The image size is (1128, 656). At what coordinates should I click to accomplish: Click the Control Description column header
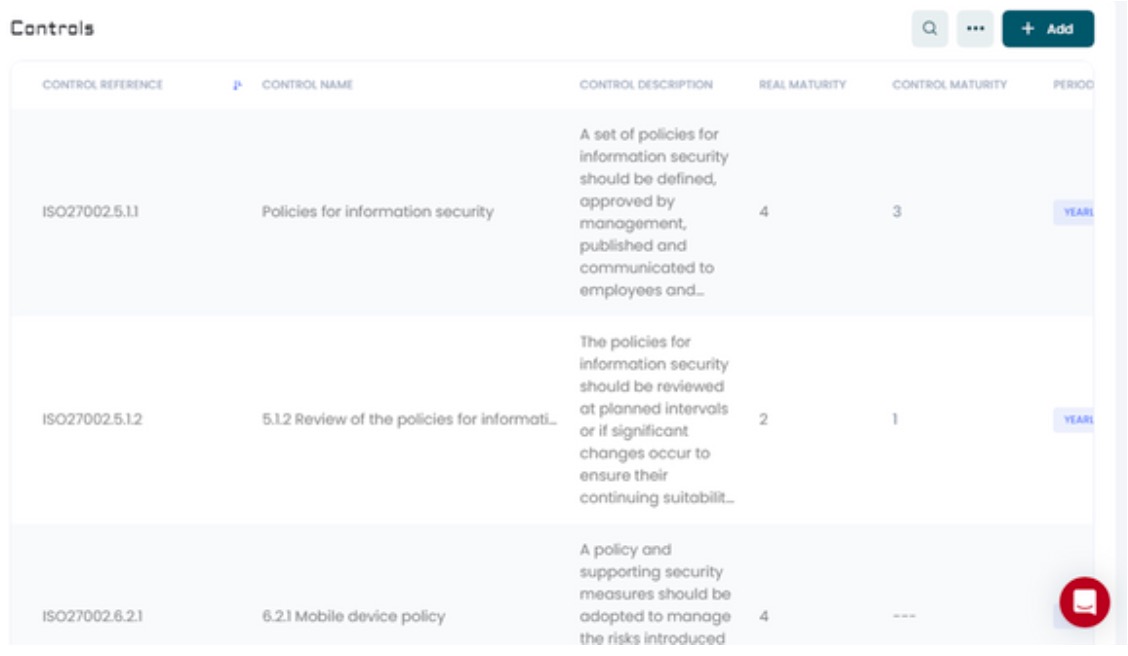tap(646, 85)
